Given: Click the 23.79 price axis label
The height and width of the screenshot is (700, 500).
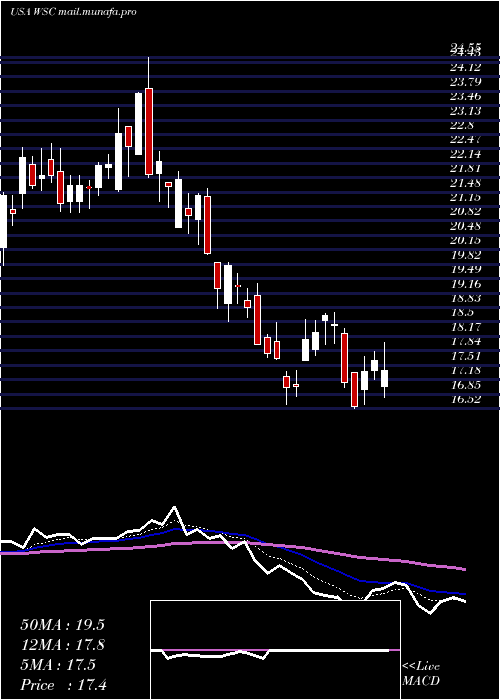Looking at the screenshot, I should coord(465,82).
